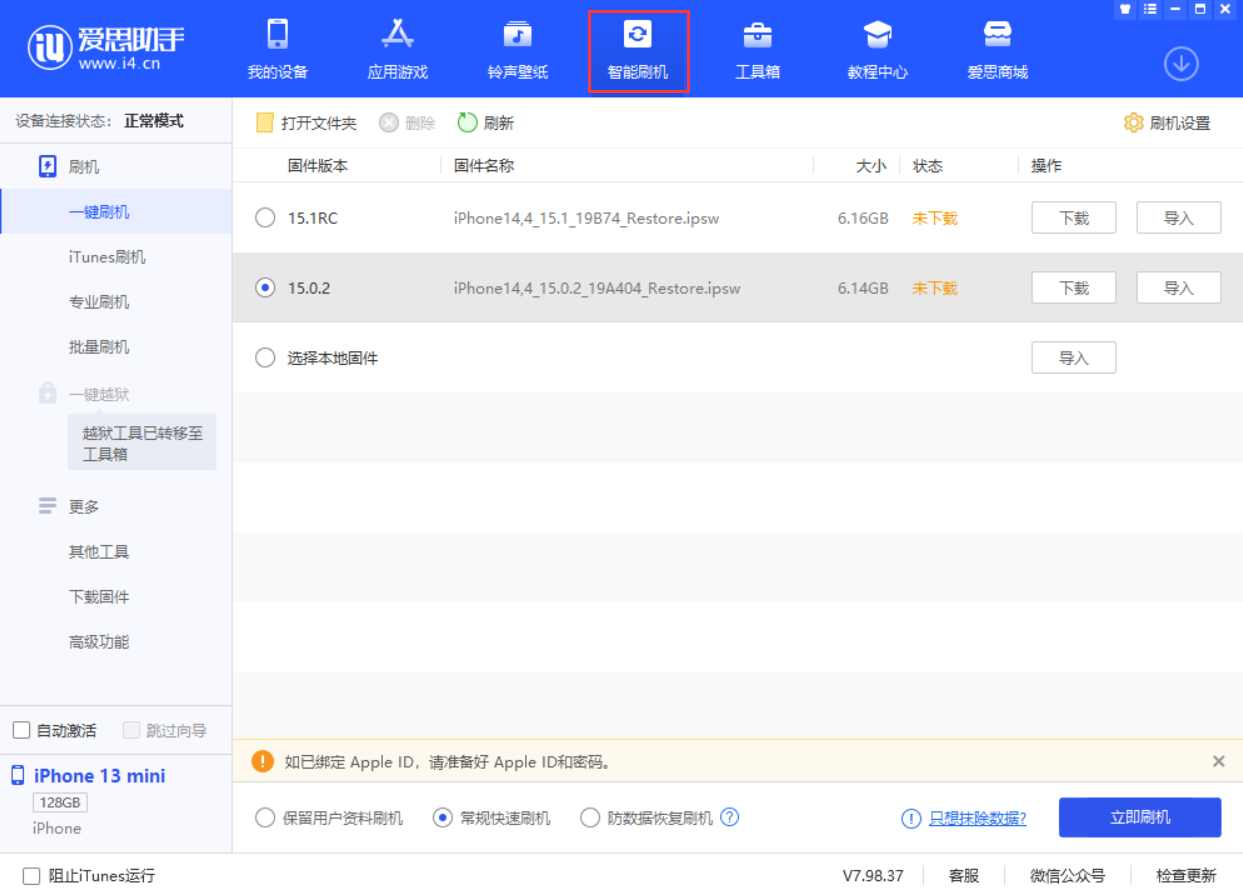Open the title bar menu list icon
The image size is (1243, 896).
pos(1150,9)
